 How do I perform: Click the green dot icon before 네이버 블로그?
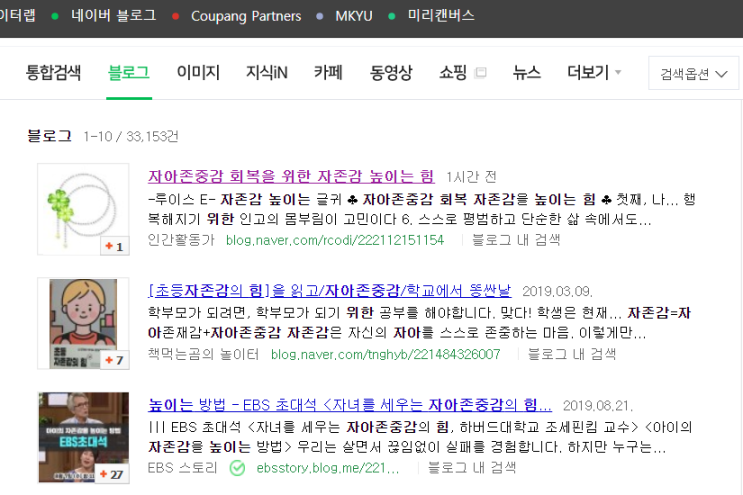pyautogui.click(x=55, y=16)
